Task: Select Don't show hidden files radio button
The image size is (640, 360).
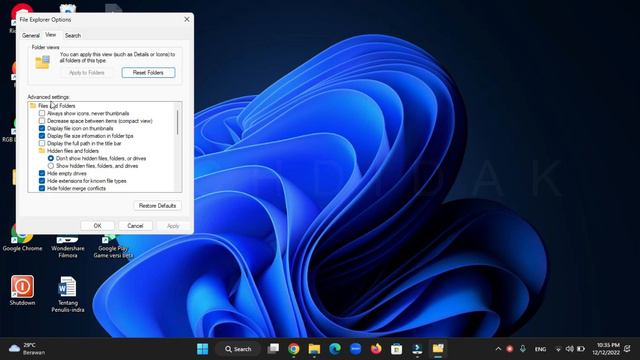Action: click(51, 158)
